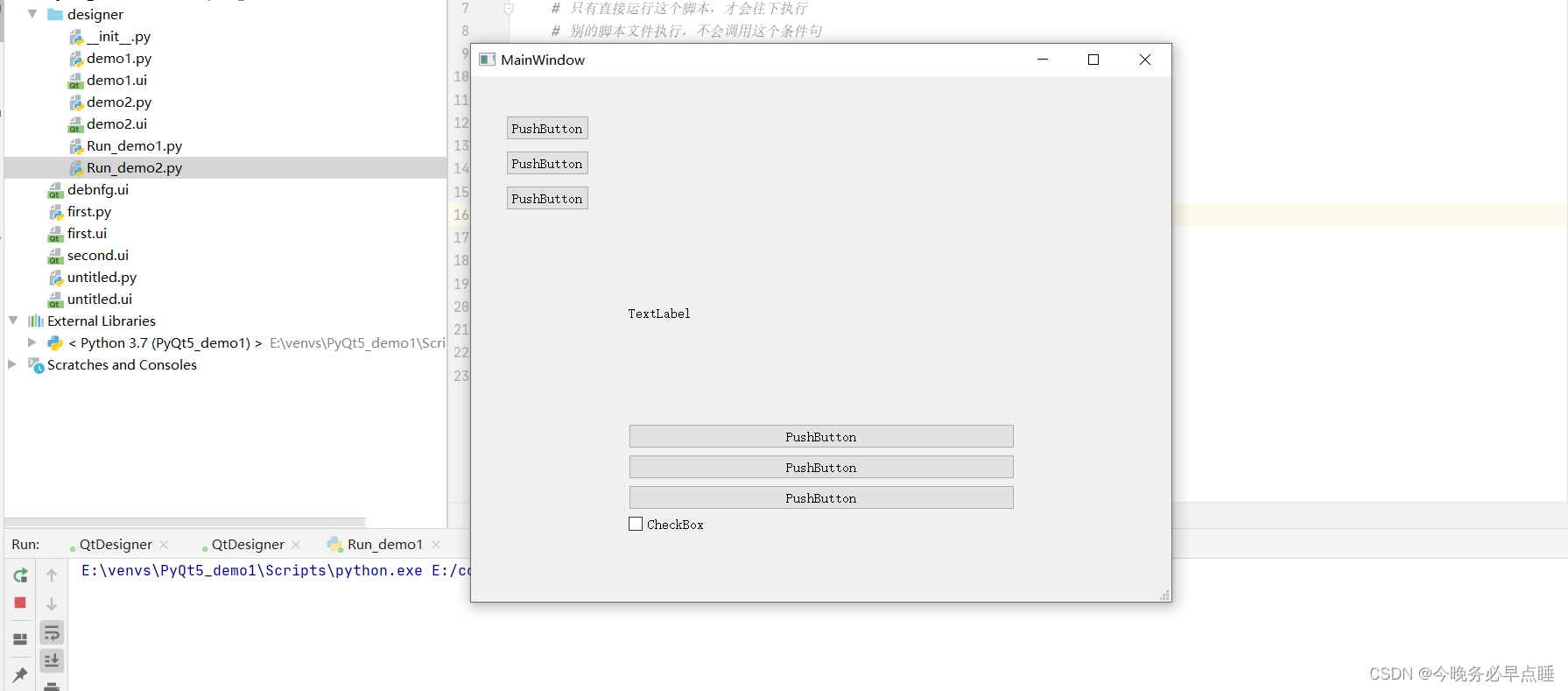Click the rerun icon in Run panel

pos(20,575)
